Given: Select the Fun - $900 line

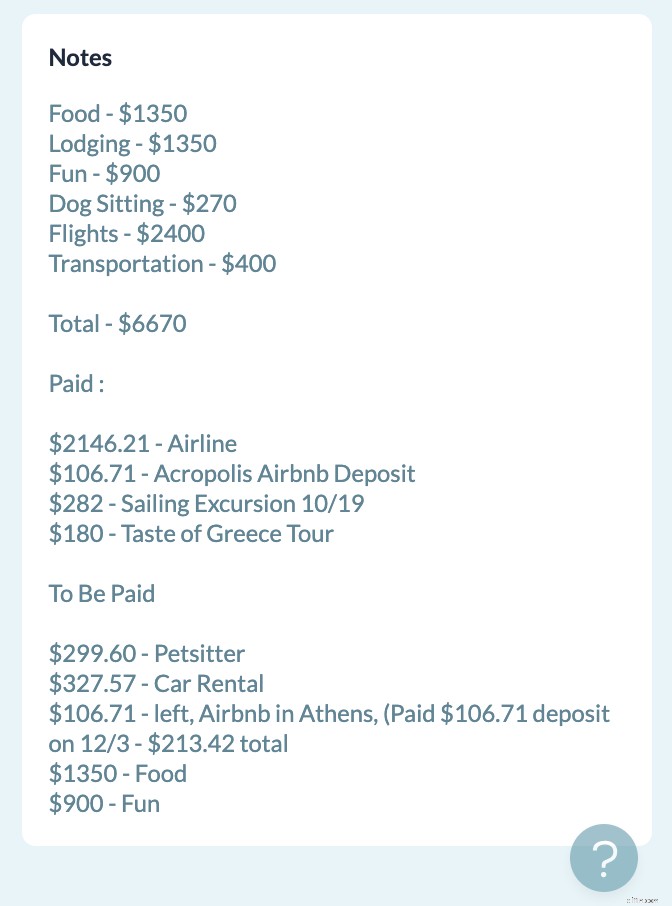Looking at the screenshot, I should (104, 173).
